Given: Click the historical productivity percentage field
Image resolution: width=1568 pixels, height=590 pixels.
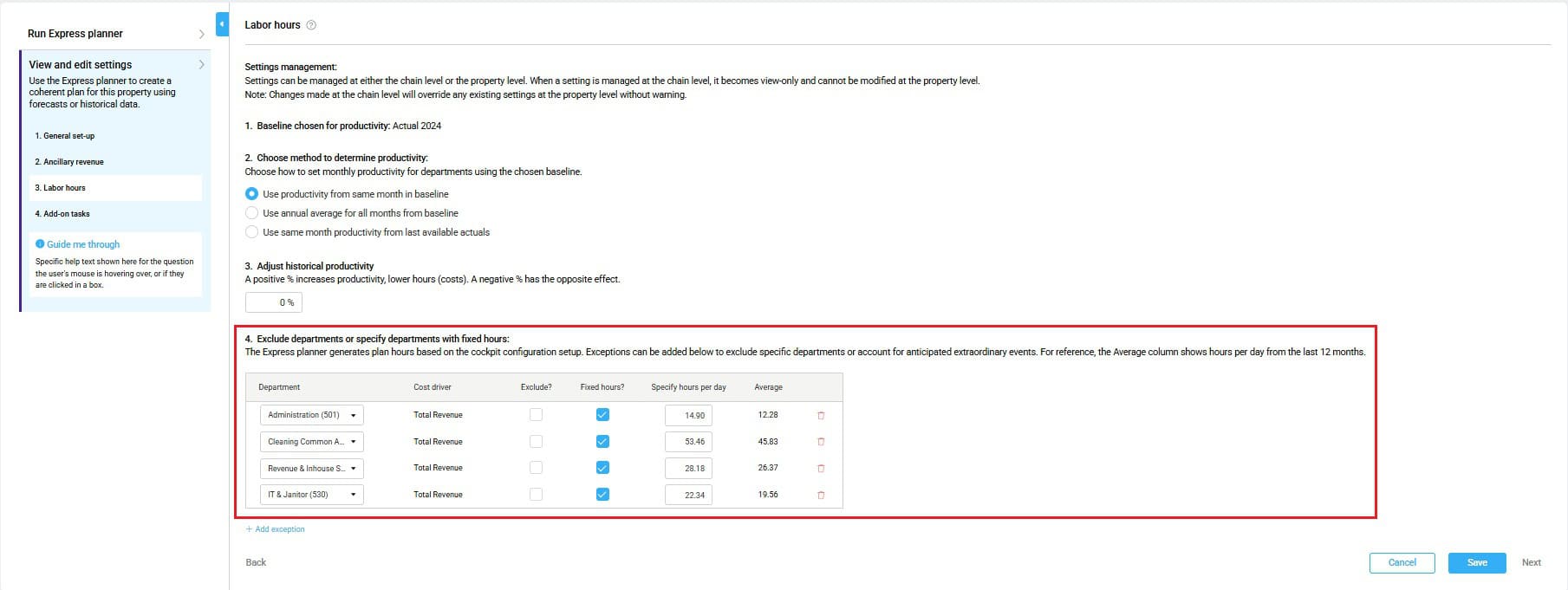Looking at the screenshot, I should (274, 302).
